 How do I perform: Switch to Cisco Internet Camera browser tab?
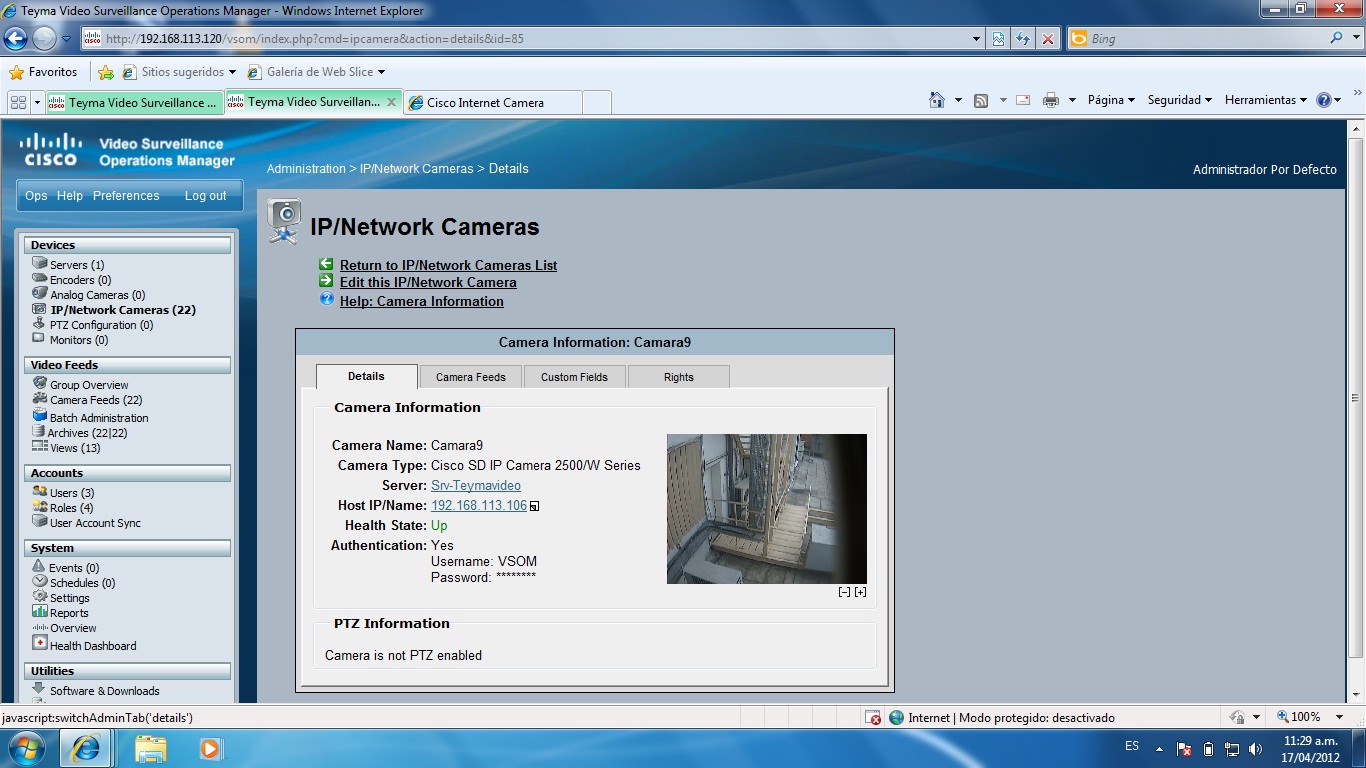tap(493, 102)
